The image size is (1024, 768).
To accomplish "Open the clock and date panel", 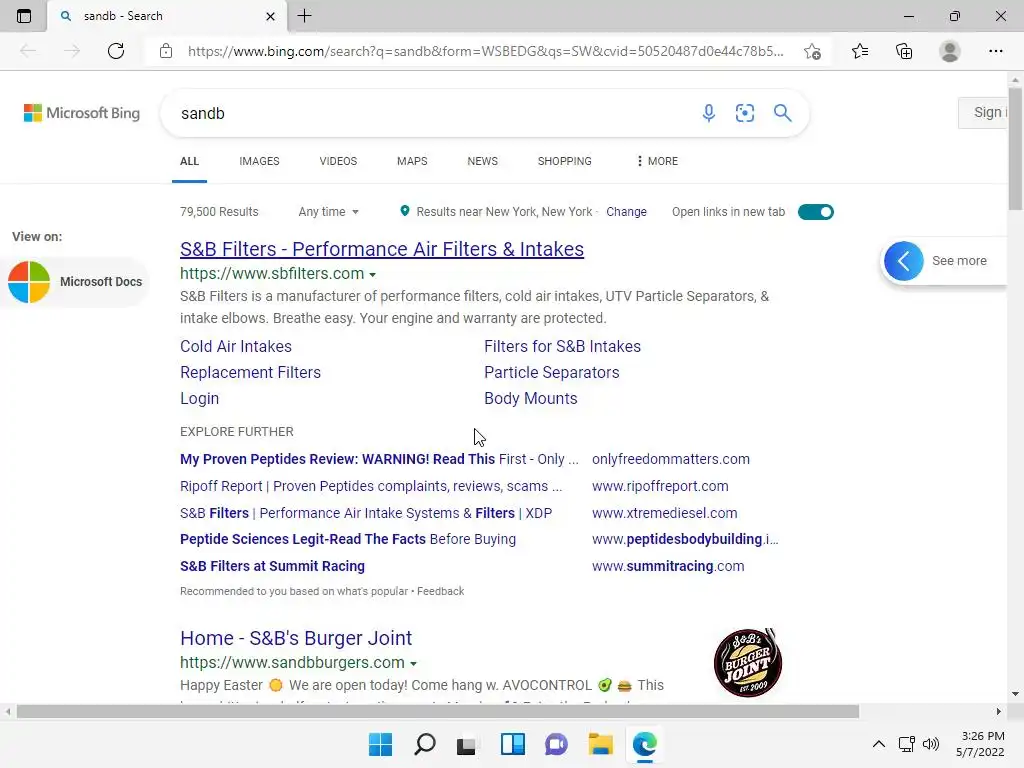I will point(980,744).
